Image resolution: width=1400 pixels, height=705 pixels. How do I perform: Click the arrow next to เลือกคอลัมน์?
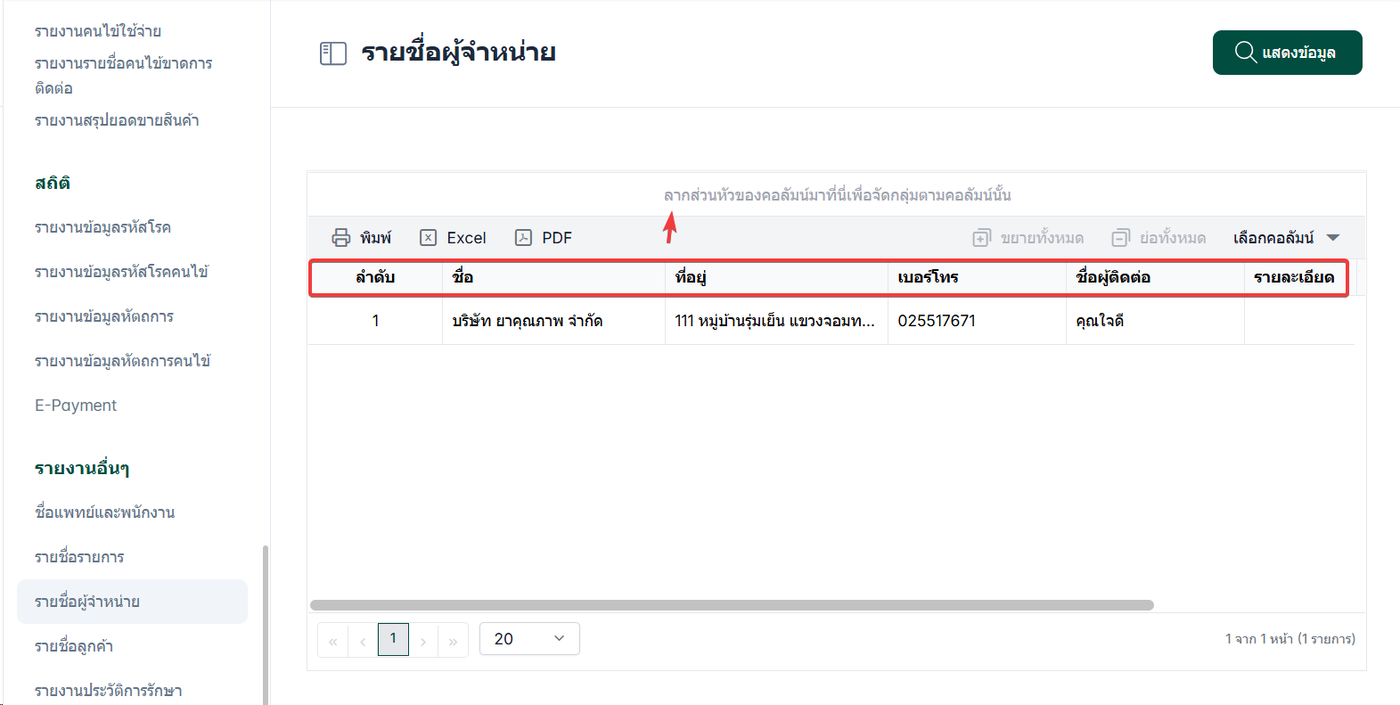coord(1332,238)
